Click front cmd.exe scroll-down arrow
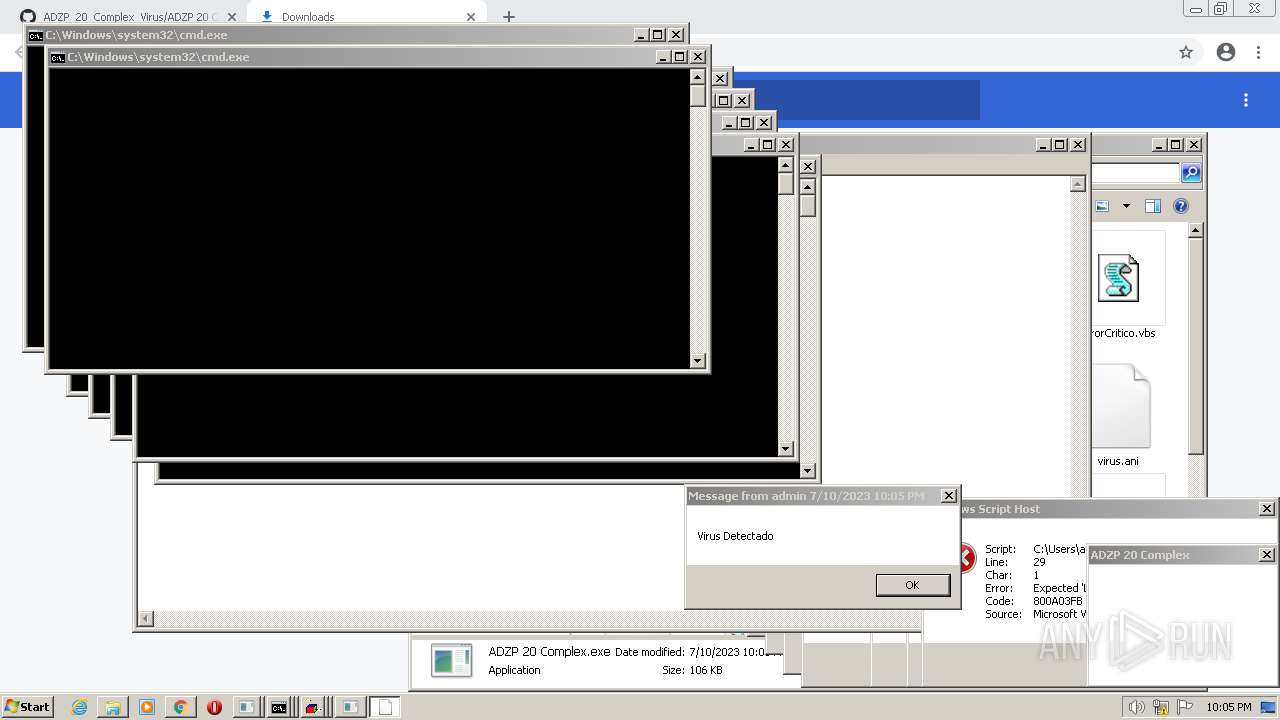Screen dimensions: 1280x720 click(697, 360)
